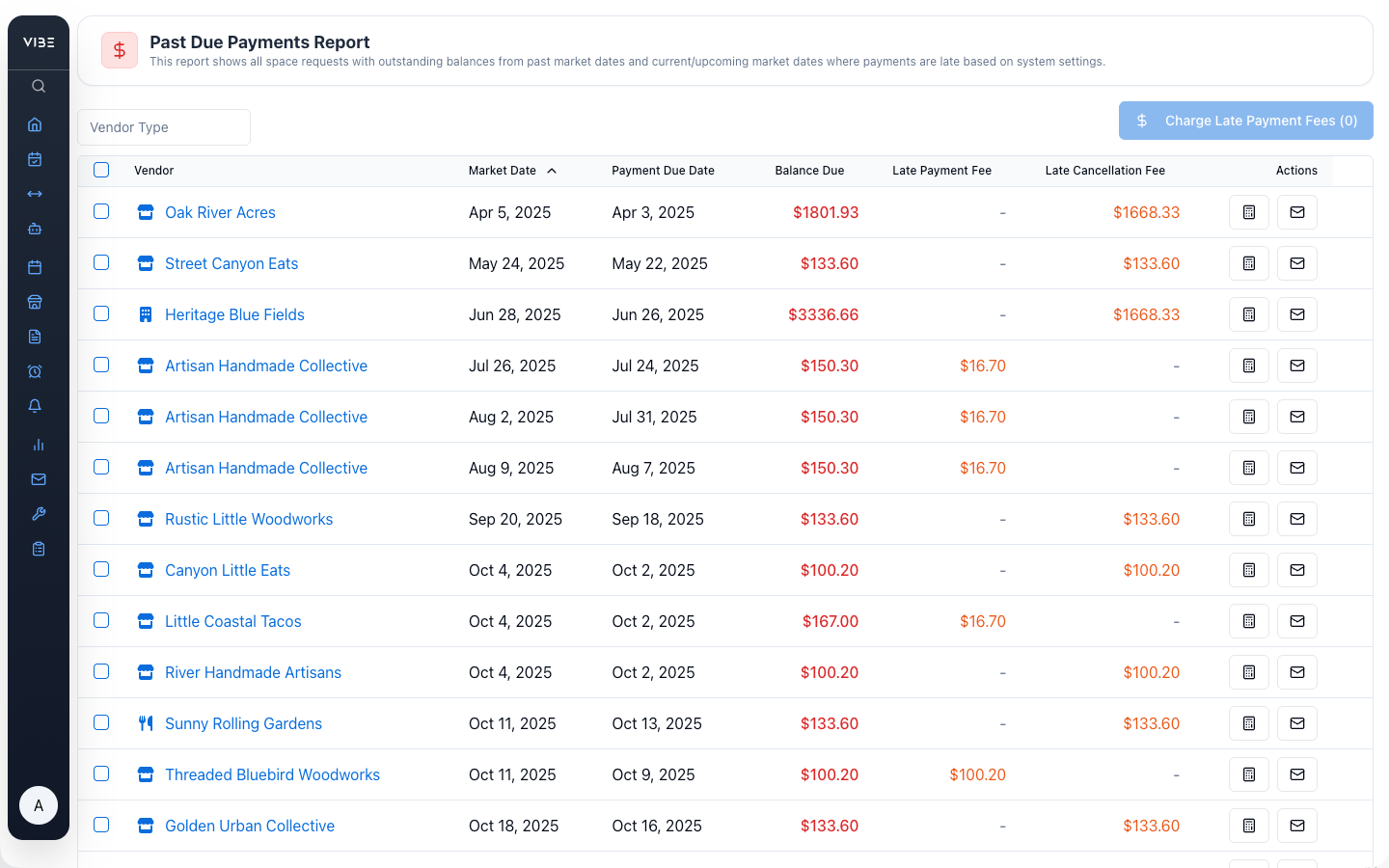1389x868 pixels.
Task: Select all vendors with the header checkbox
Action: pyautogui.click(x=101, y=170)
